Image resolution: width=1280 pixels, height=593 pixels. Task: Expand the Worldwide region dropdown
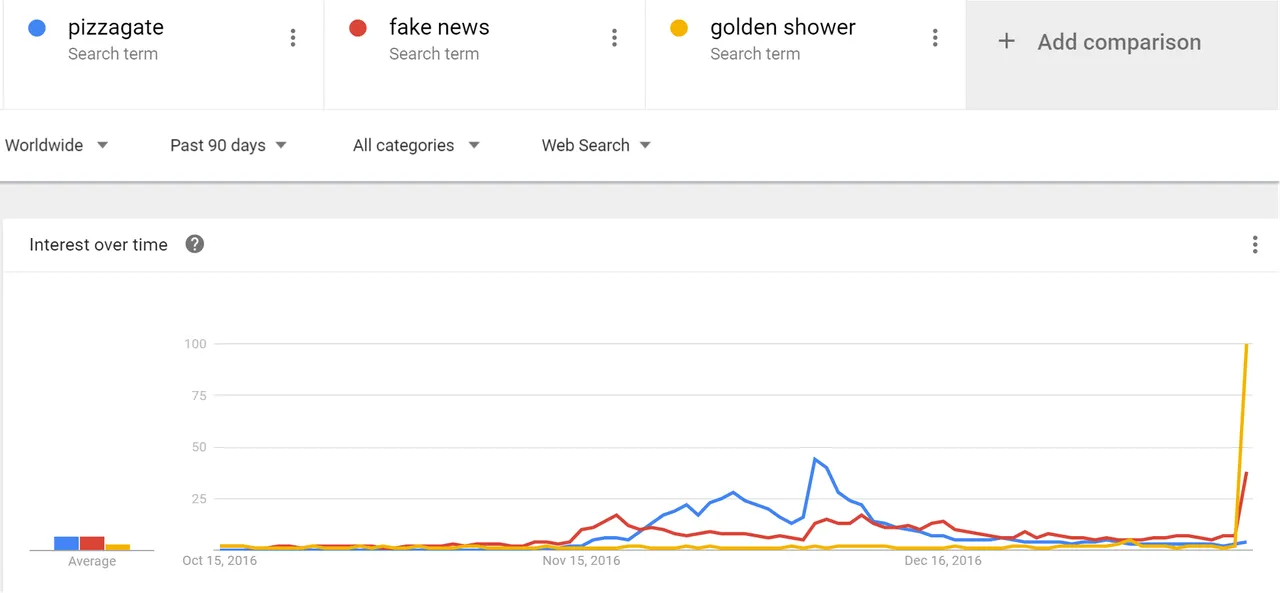tap(57, 145)
